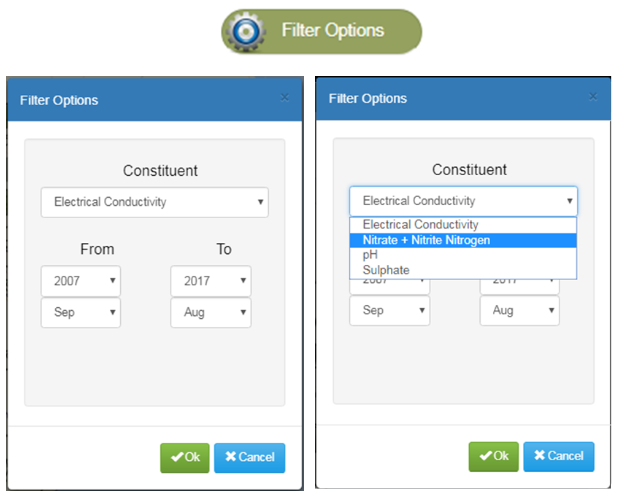Open Sep month dropdown in right dialog
The width and height of the screenshot is (618, 497).
pos(390,311)
